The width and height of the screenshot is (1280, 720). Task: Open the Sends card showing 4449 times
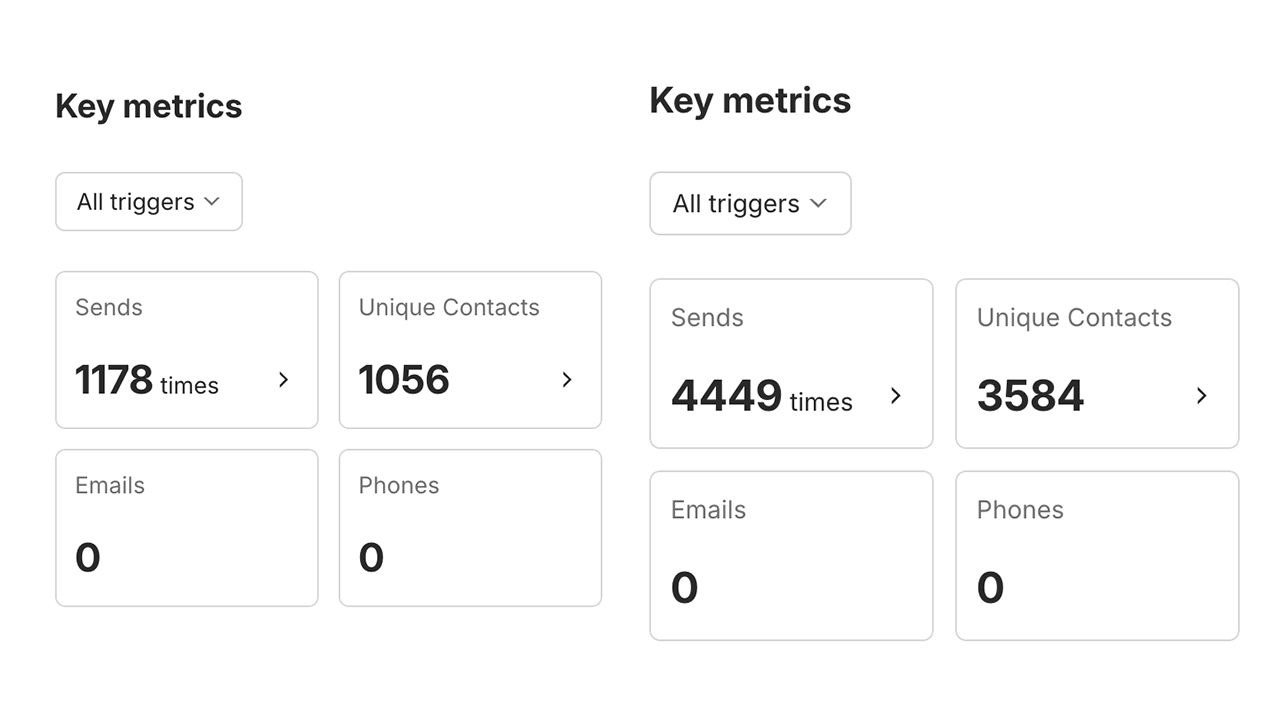[791, 364]
